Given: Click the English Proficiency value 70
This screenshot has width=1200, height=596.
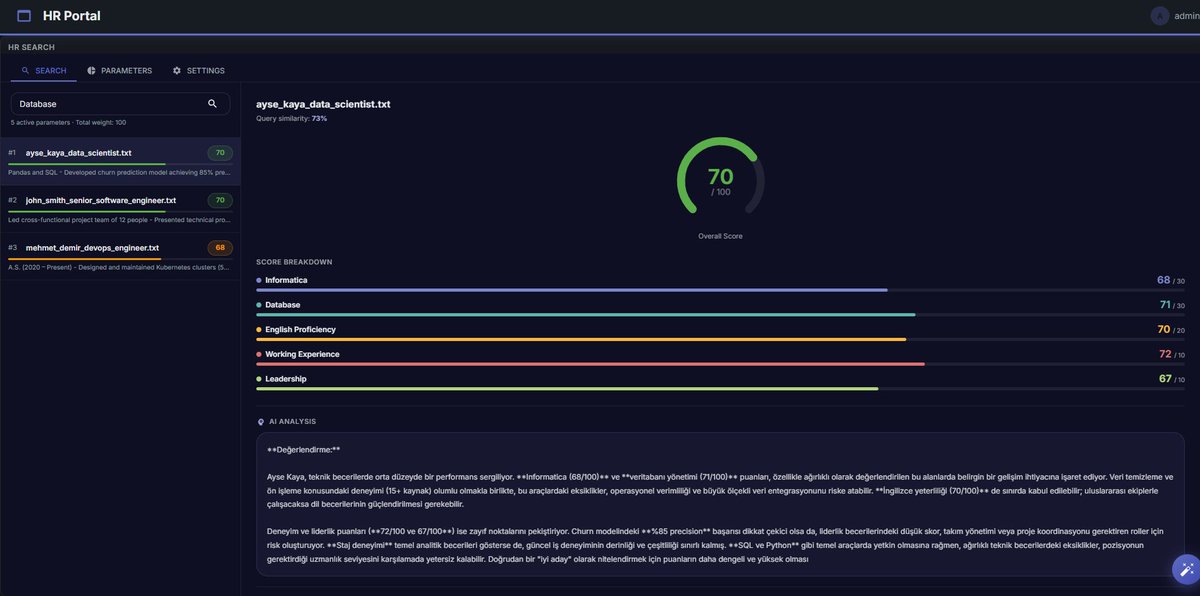Looking at the screenshot, I should [1163, 329].
